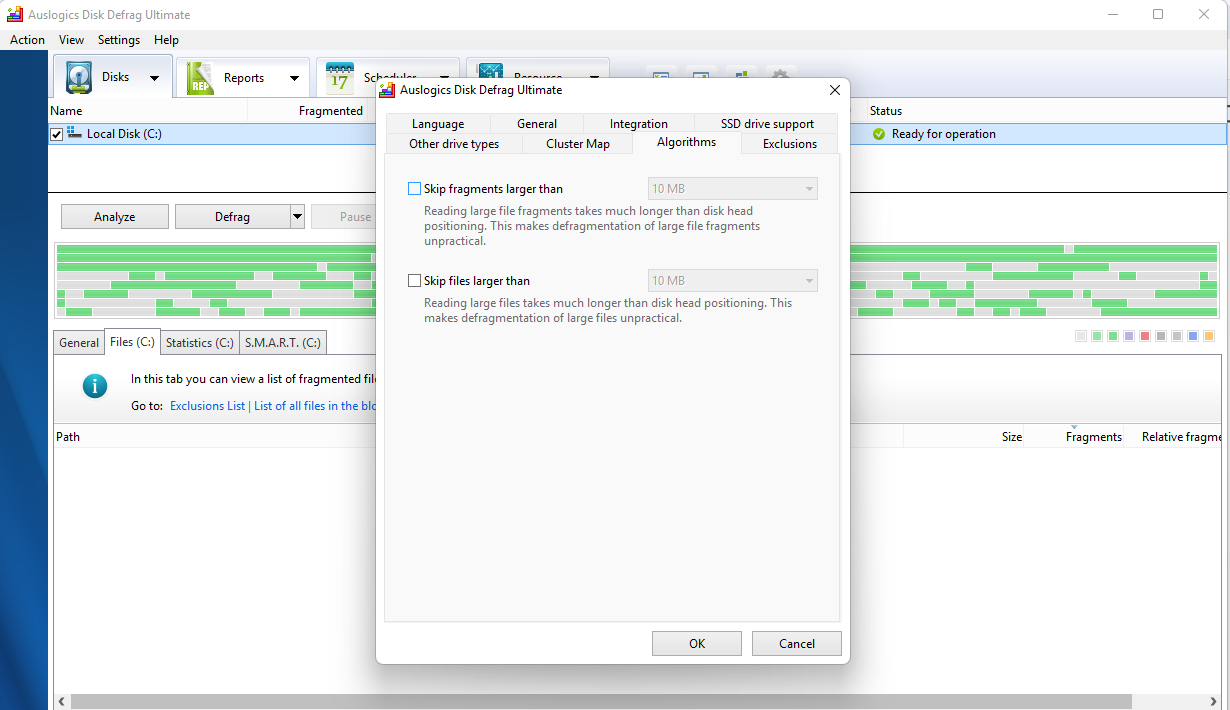Screen dimensions: 1230x710
Task: Open the Cluster Map tab
Action: (x=578, y=144)
